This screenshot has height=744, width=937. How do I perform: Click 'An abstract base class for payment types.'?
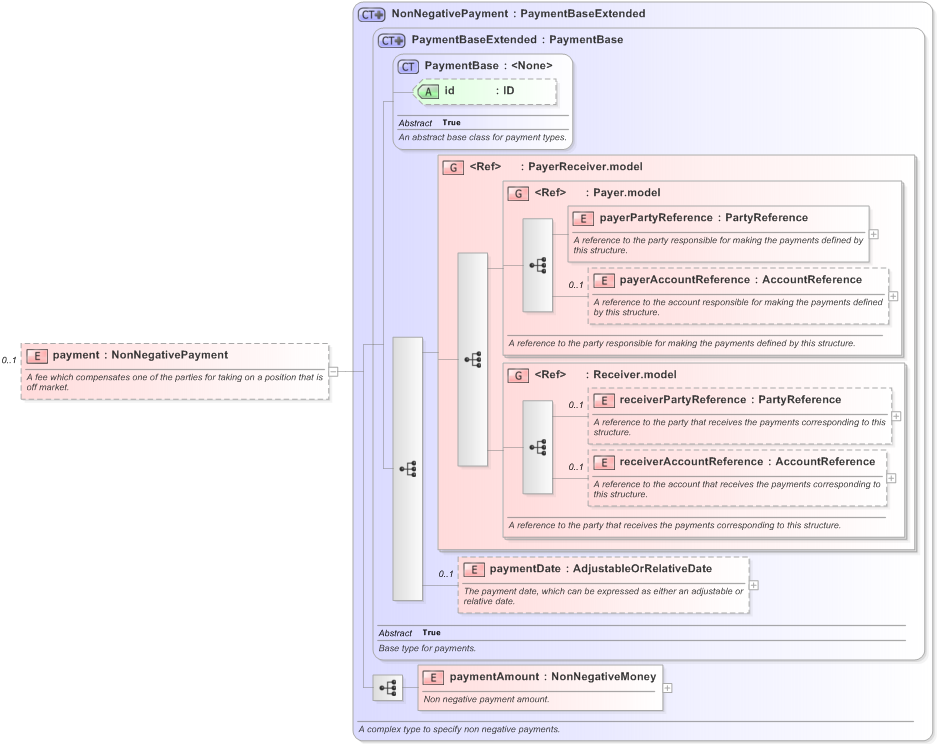(482, 137)
